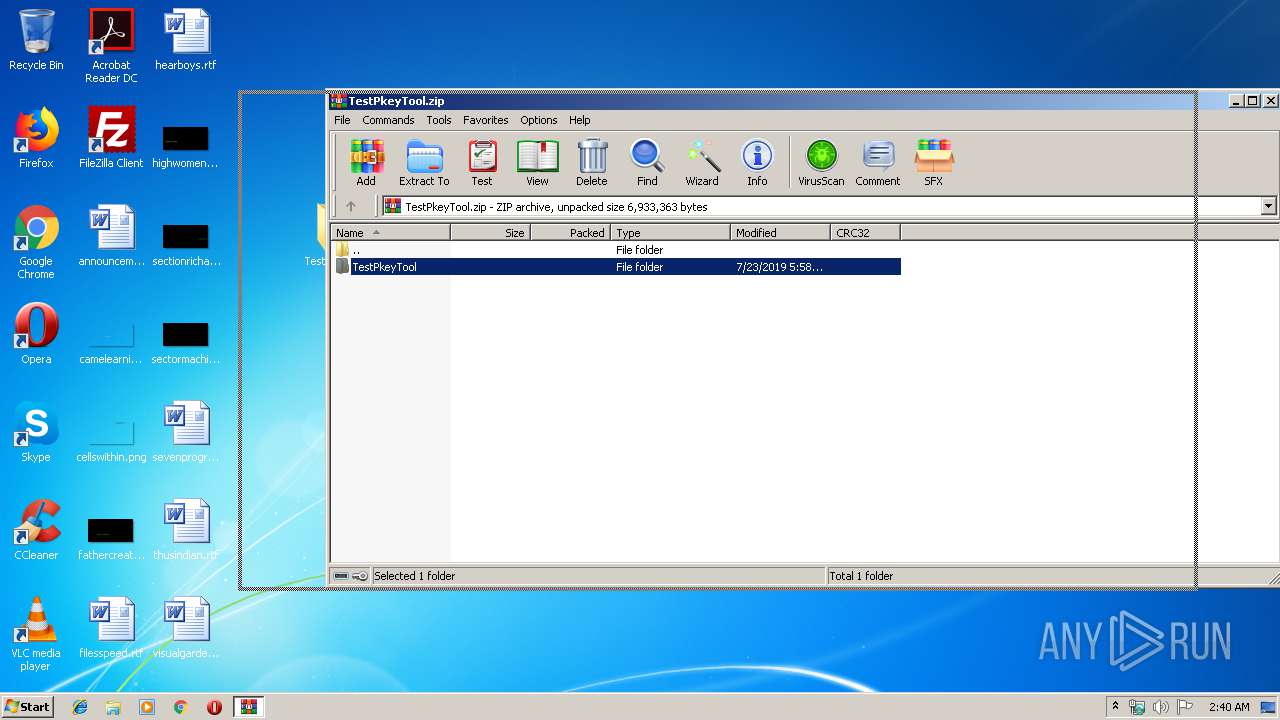
Task: Start the VirusScan tool
Action: pos(821,163)
